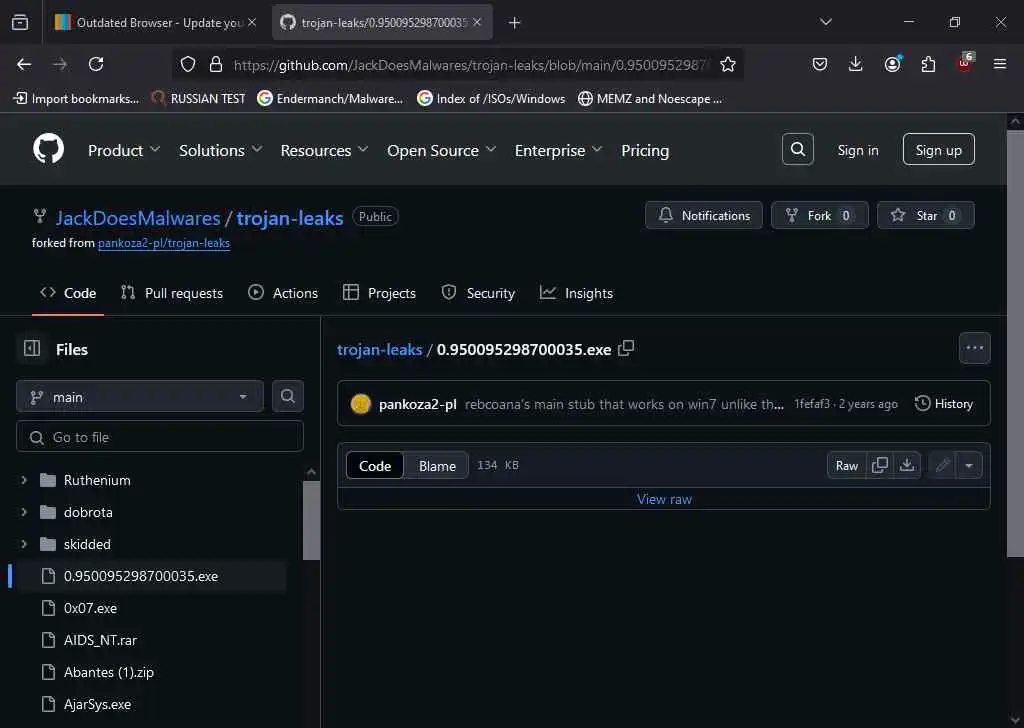Image resolution: width=1024 pixels, height=728 pixels.
Task: Open the commit History link
Action: [x=944, y=404]
